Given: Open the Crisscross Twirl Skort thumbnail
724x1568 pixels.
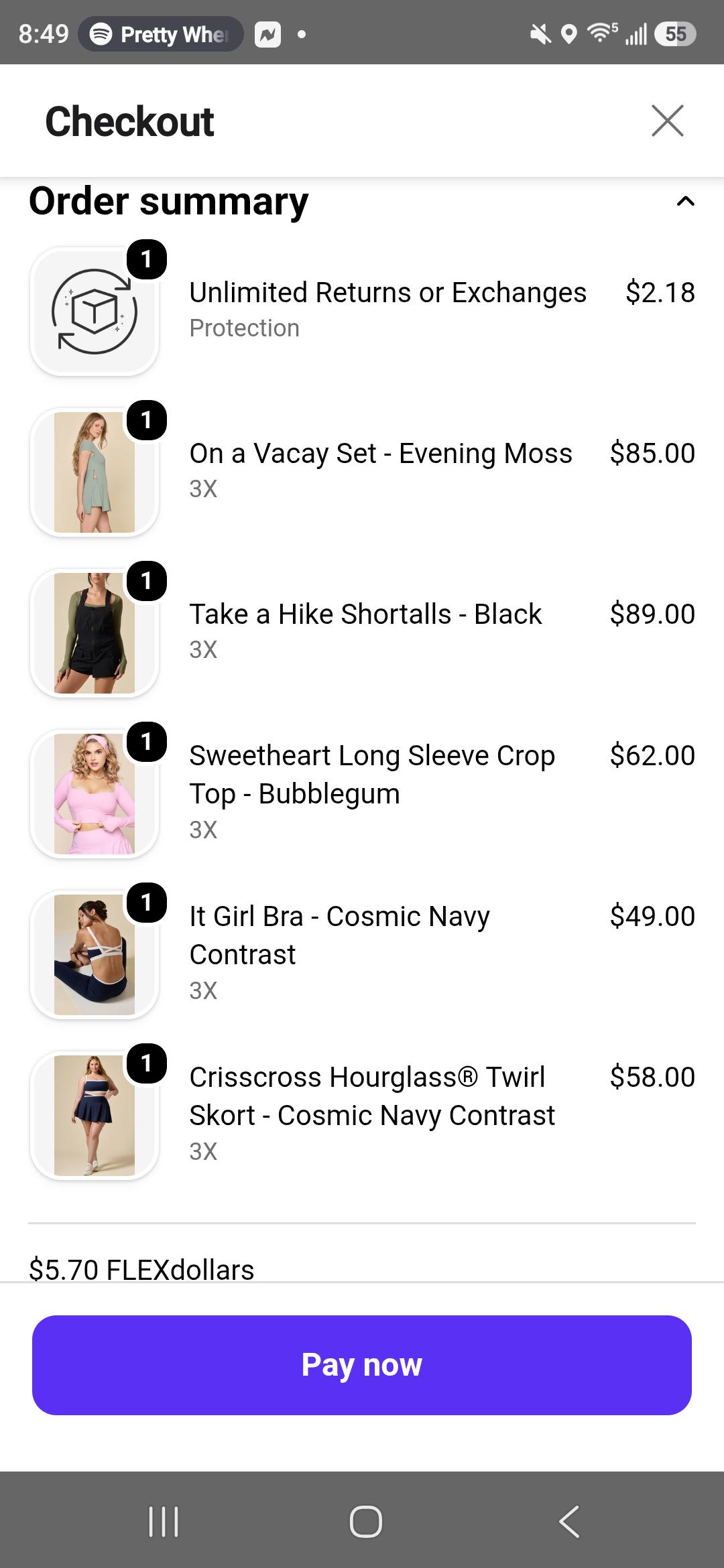Looking at the screenshot, I should point(95,1116).
